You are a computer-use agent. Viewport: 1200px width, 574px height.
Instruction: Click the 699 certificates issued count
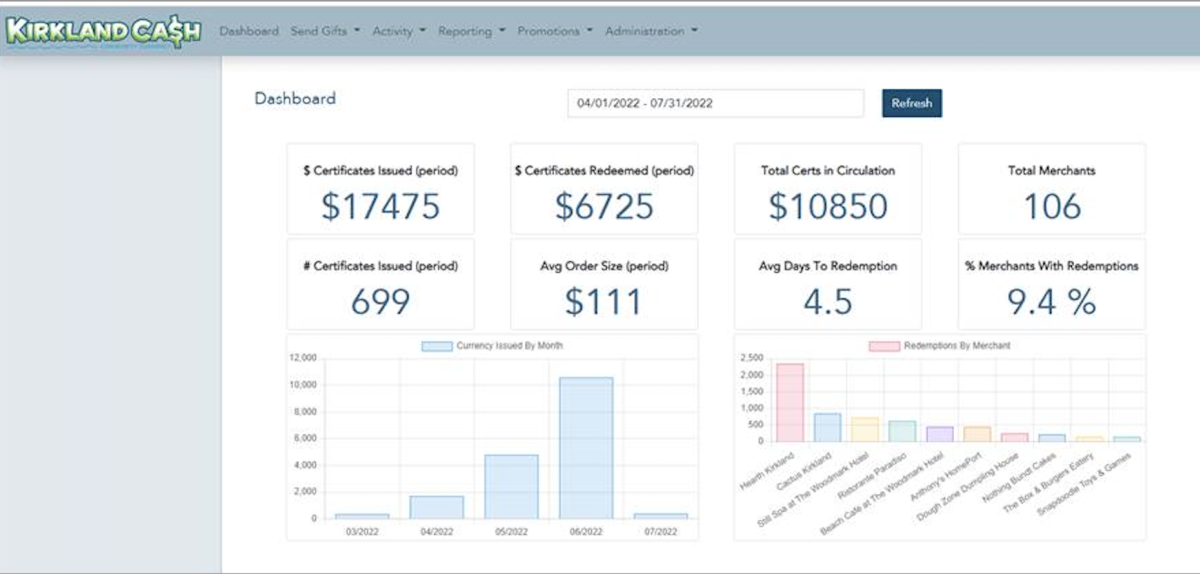pos(381,301)
